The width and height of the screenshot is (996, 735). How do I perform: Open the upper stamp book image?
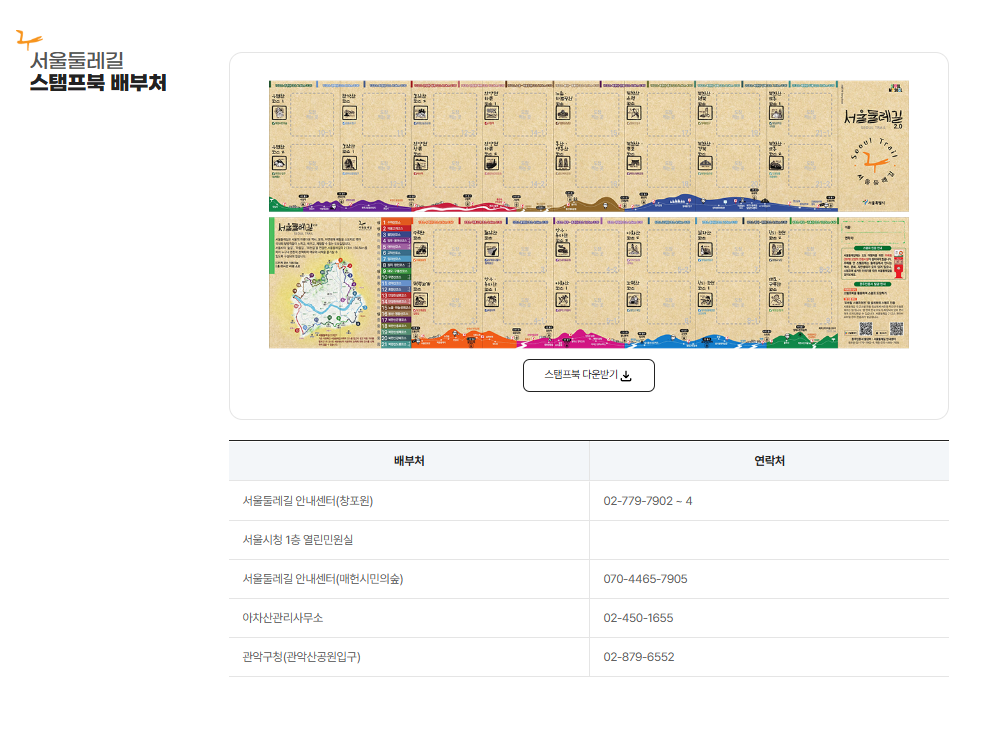coord(588,146)
